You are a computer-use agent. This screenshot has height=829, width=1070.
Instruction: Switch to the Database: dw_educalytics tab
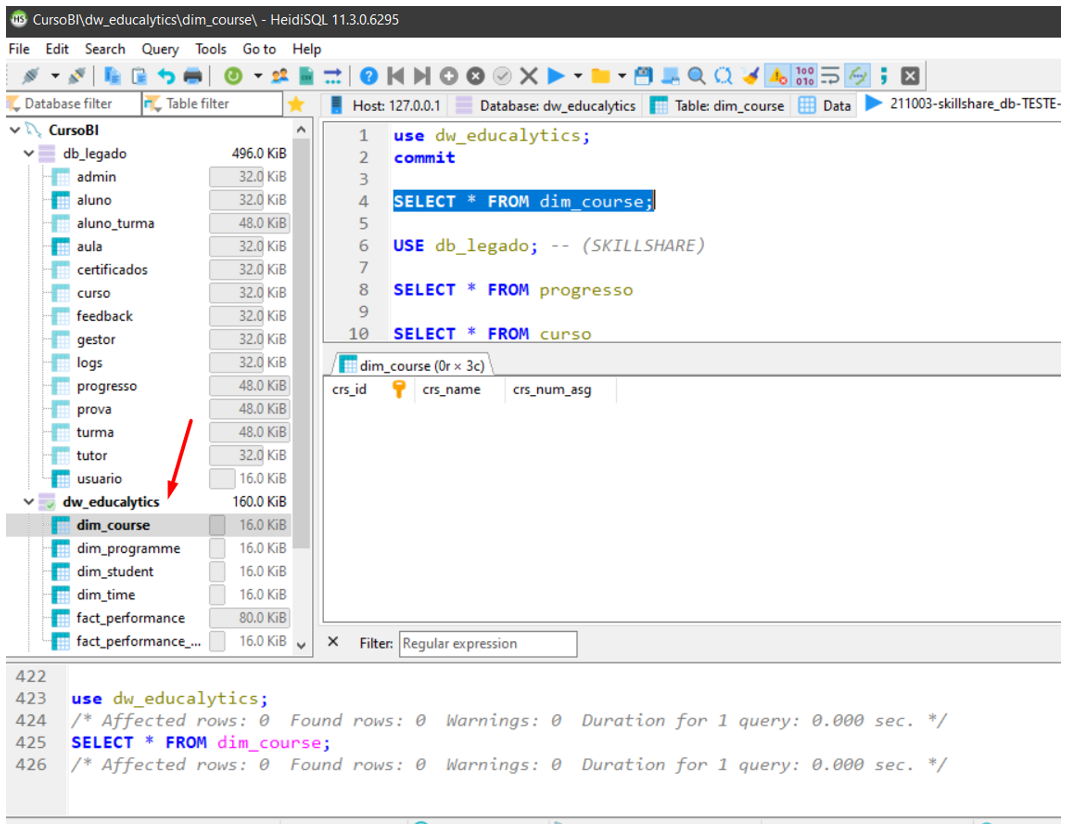click(x=546, y=105)
